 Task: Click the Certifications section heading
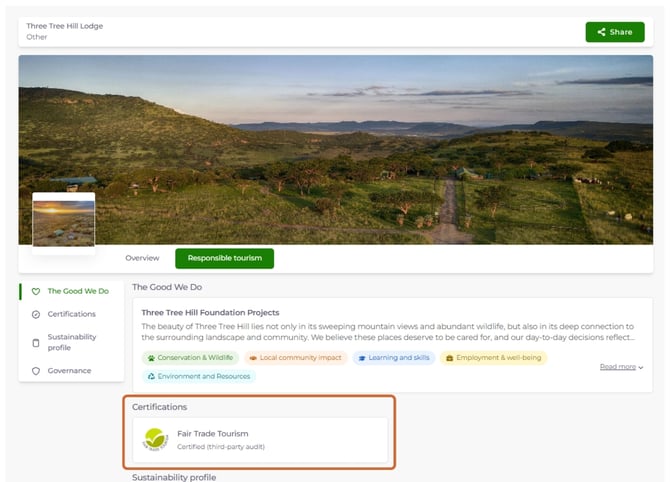click(159, 407)
